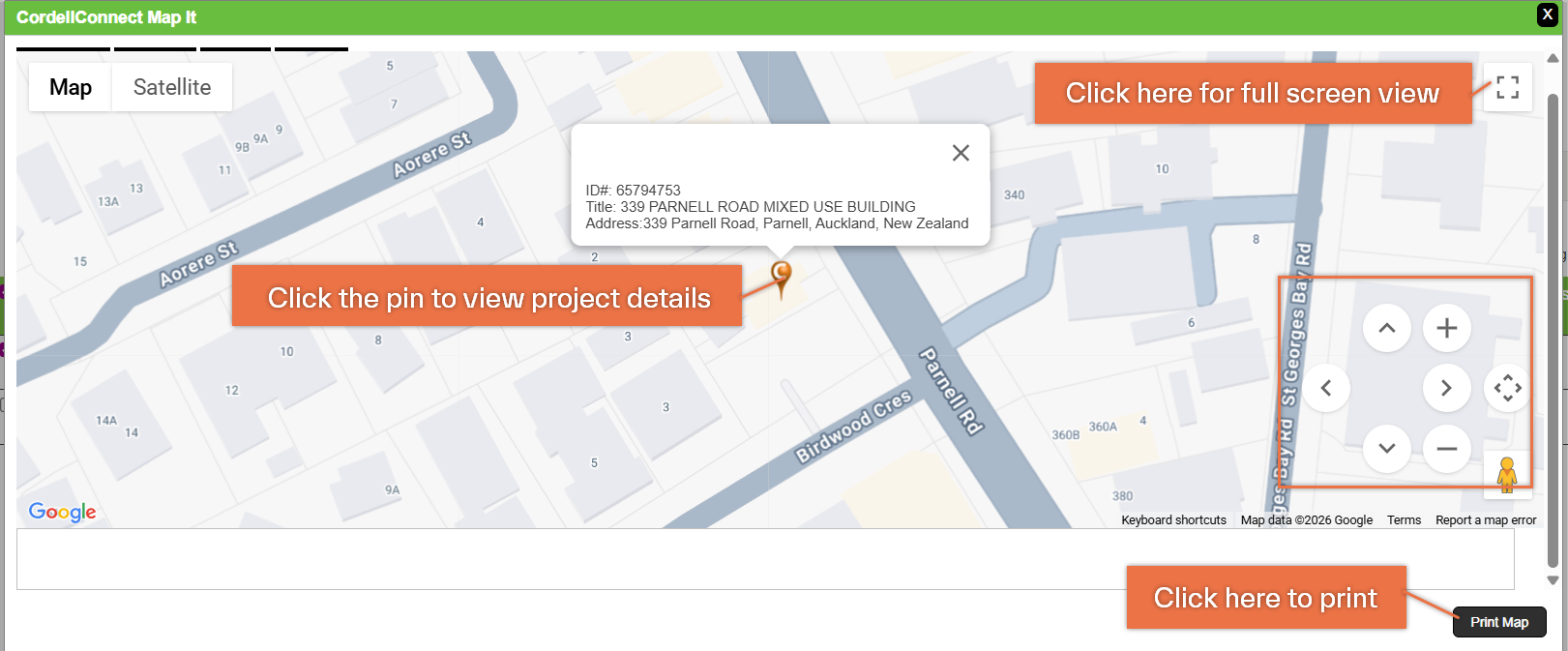Screen dimensions: 1568x651
Task: Click the ID# 65794753 text
Action: click(x=633, y=191)
